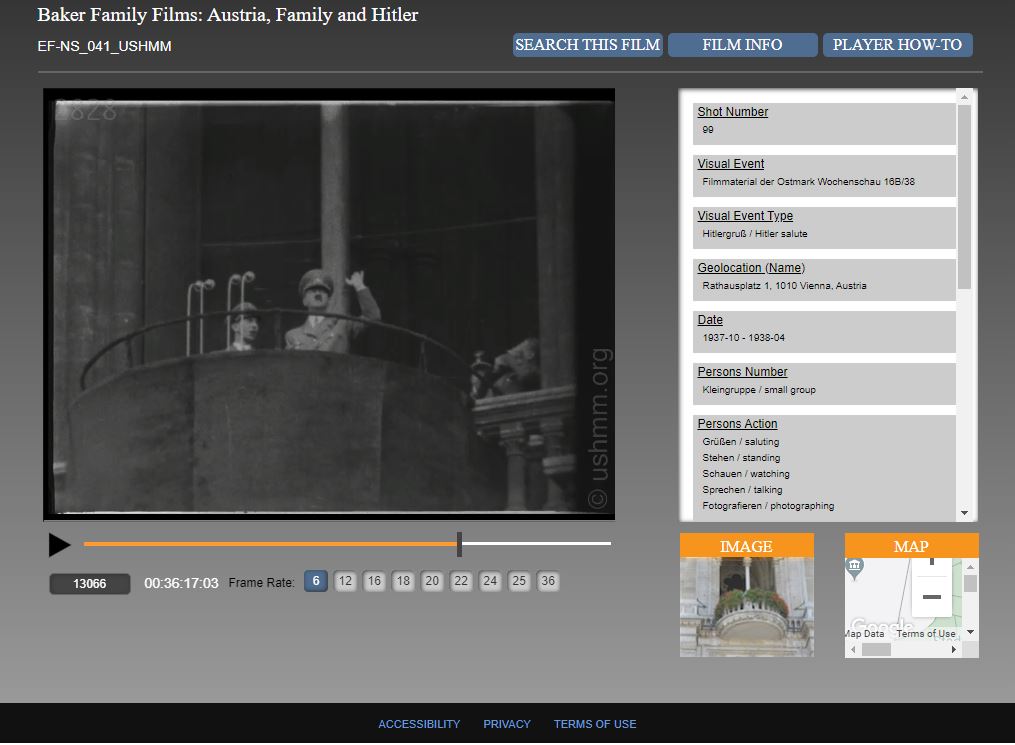Click the metadata panel's scroll up arrow
The image size is (1015, 745).
pyautogui.click(x=964, y=96)
